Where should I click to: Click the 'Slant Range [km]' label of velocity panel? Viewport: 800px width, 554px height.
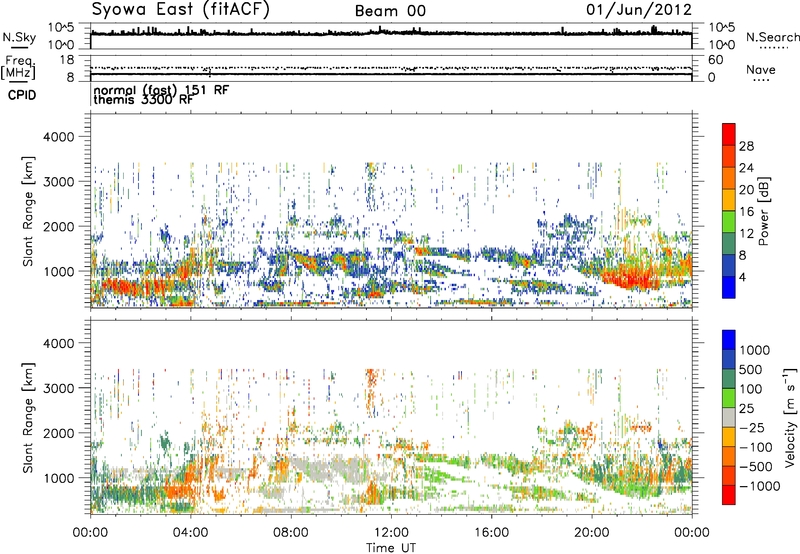28,418
